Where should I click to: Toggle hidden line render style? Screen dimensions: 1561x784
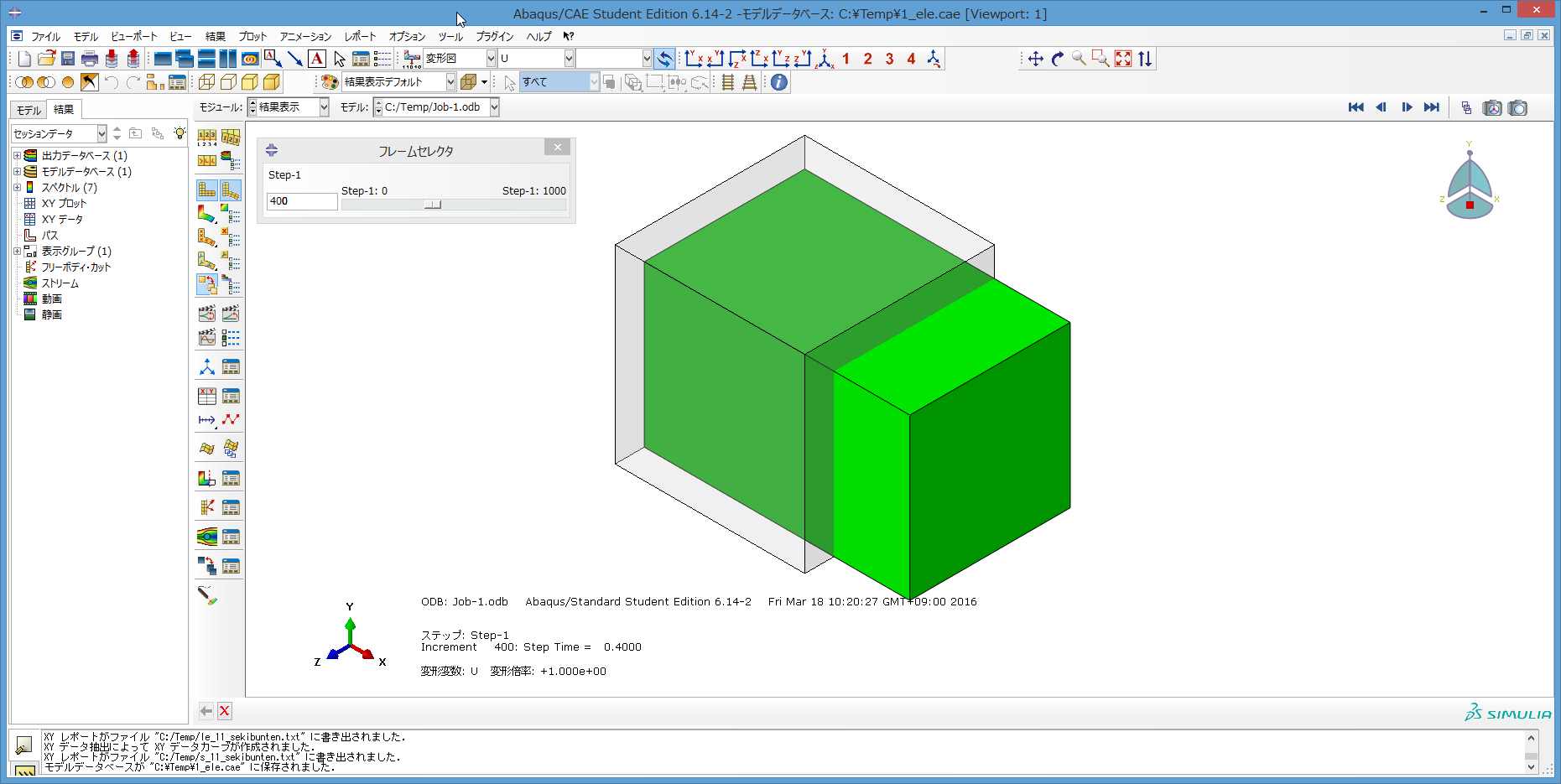228,82
